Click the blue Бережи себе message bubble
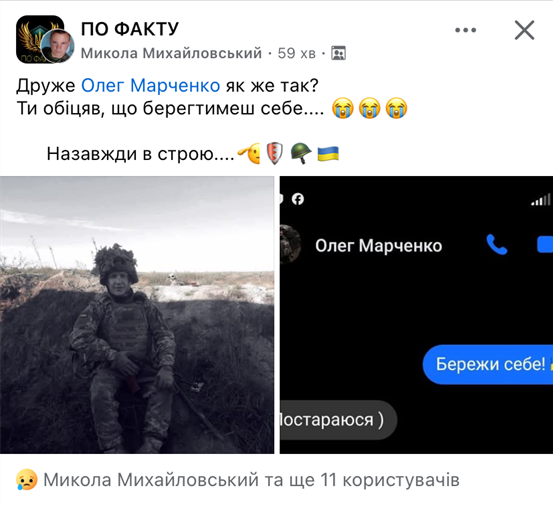 pos(488,364)
